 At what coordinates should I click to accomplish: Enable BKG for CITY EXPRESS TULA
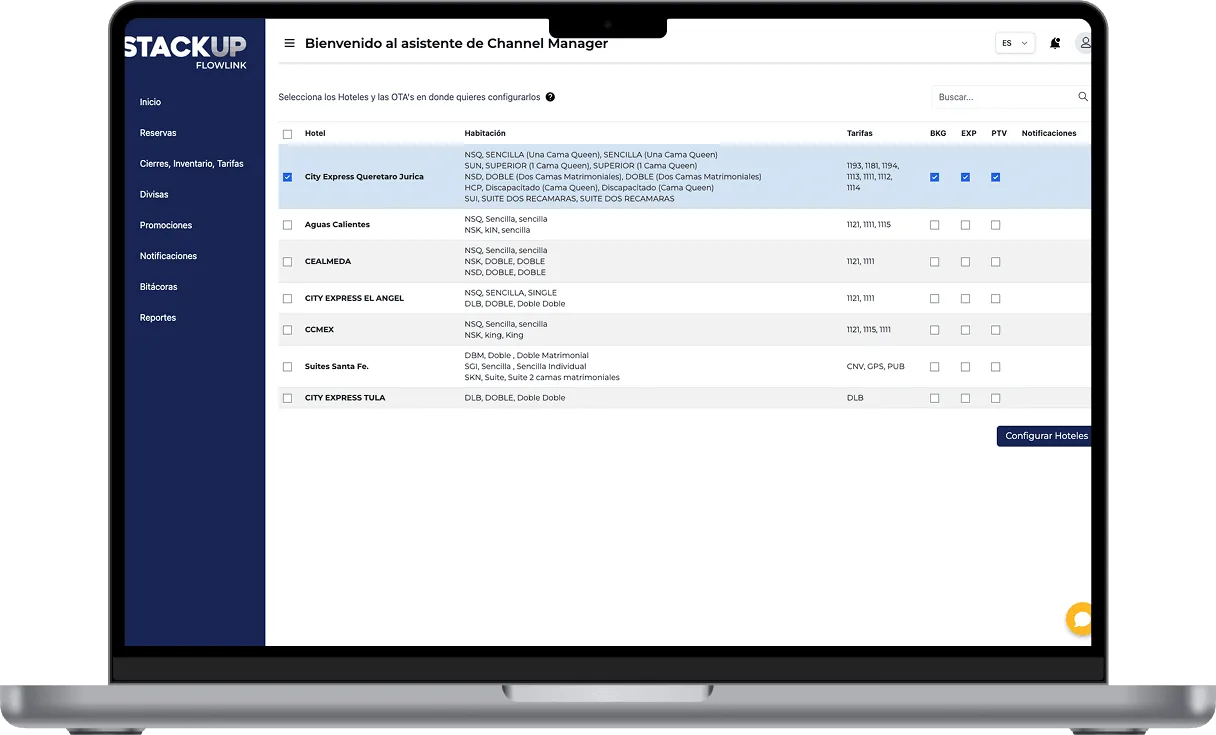pos(935,398)
